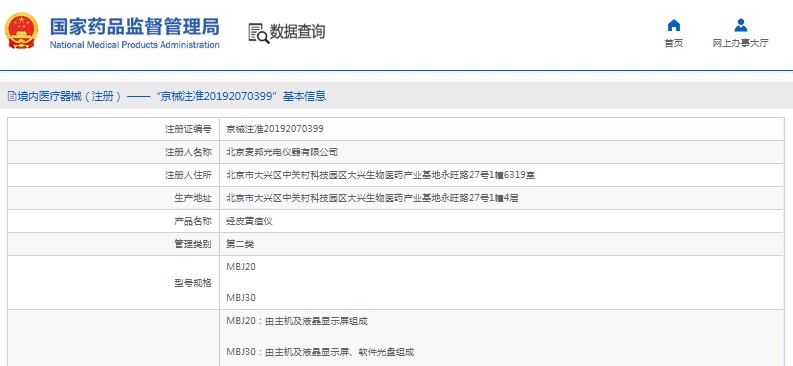This screenshot has width=793, height=366.
Task: Select the 生产地址 label cell
Action: click(113, 198)
